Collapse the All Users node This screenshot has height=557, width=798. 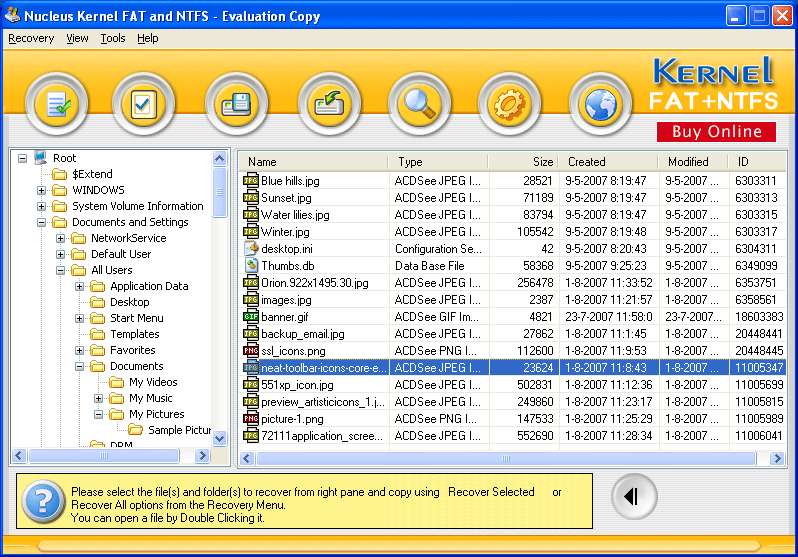tap(60, 270)
